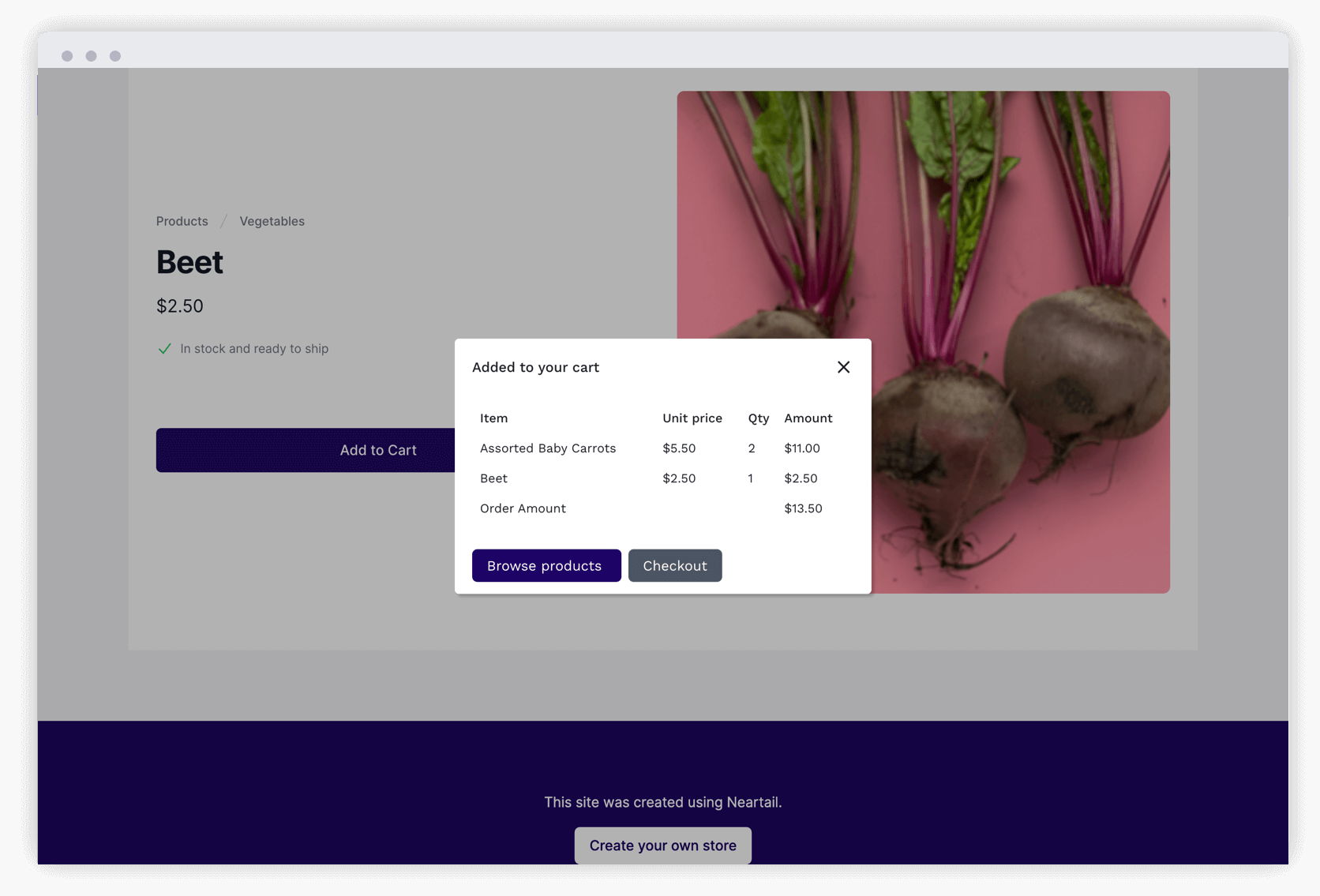Click the yellow macOS minimize dot
The width and height of the screenshot is (1320, 896).
coord(91,55)
